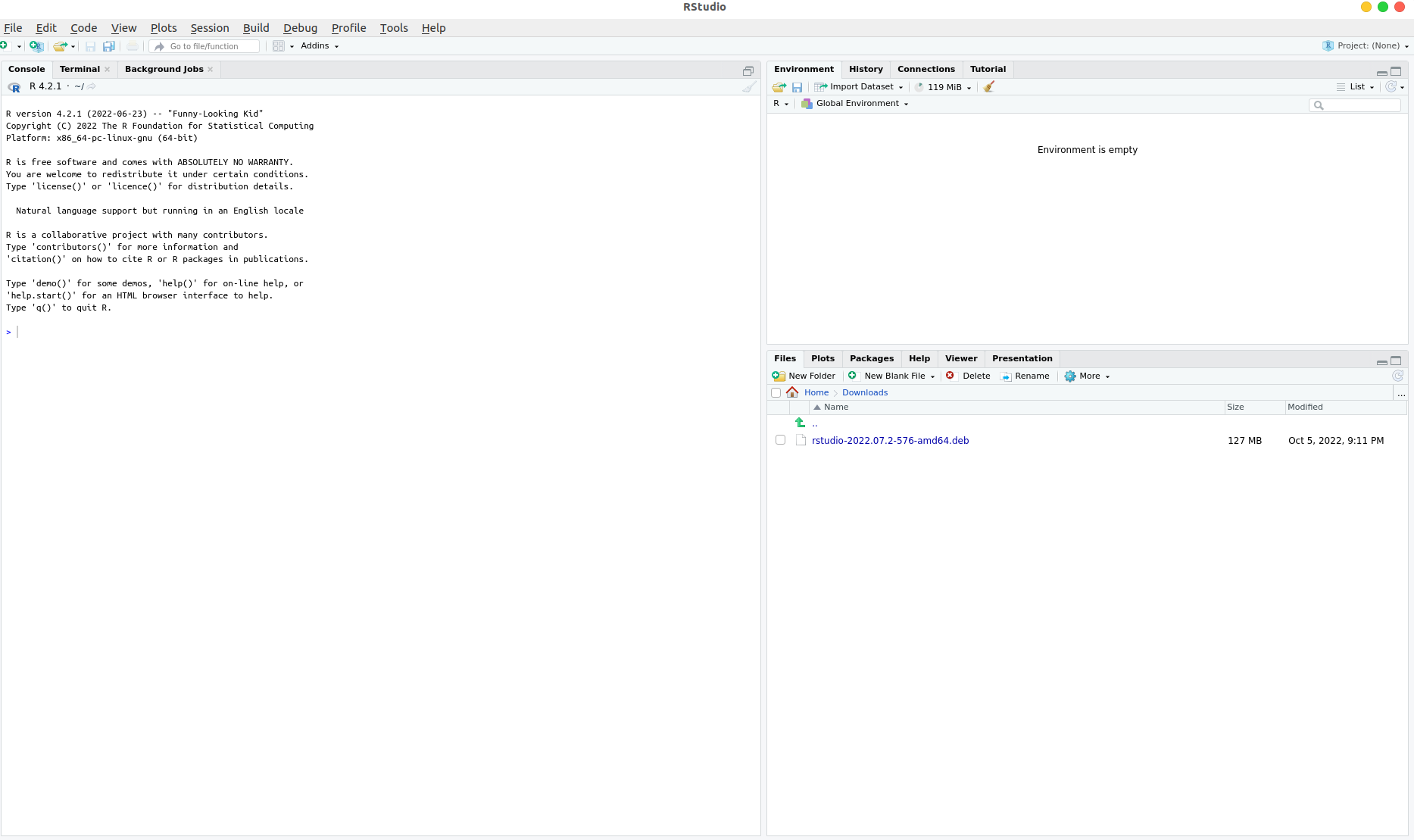
Task: View current working directory arrow
Action: click(92, 86)
